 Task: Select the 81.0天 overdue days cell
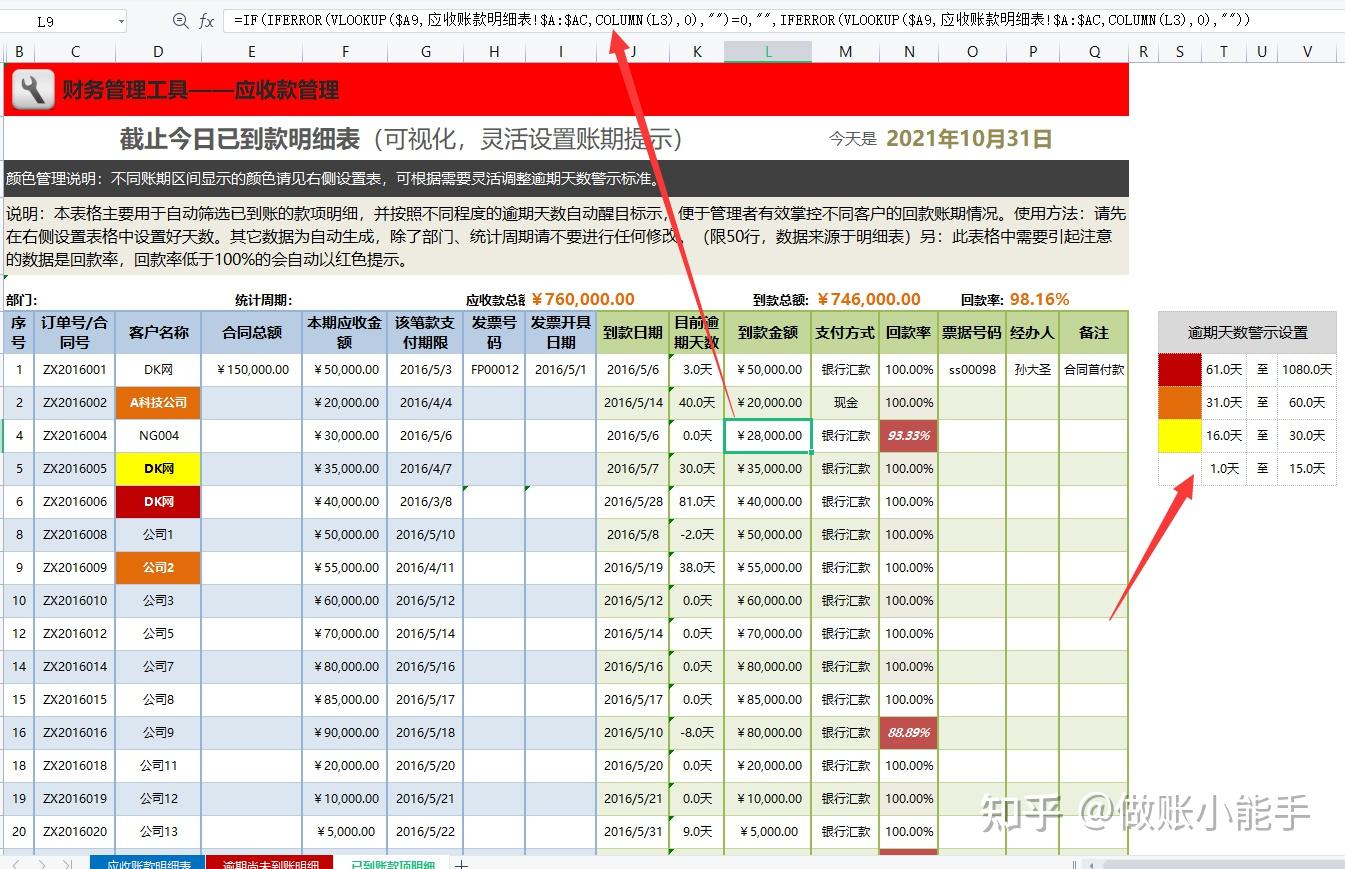[x=697, y=502]
